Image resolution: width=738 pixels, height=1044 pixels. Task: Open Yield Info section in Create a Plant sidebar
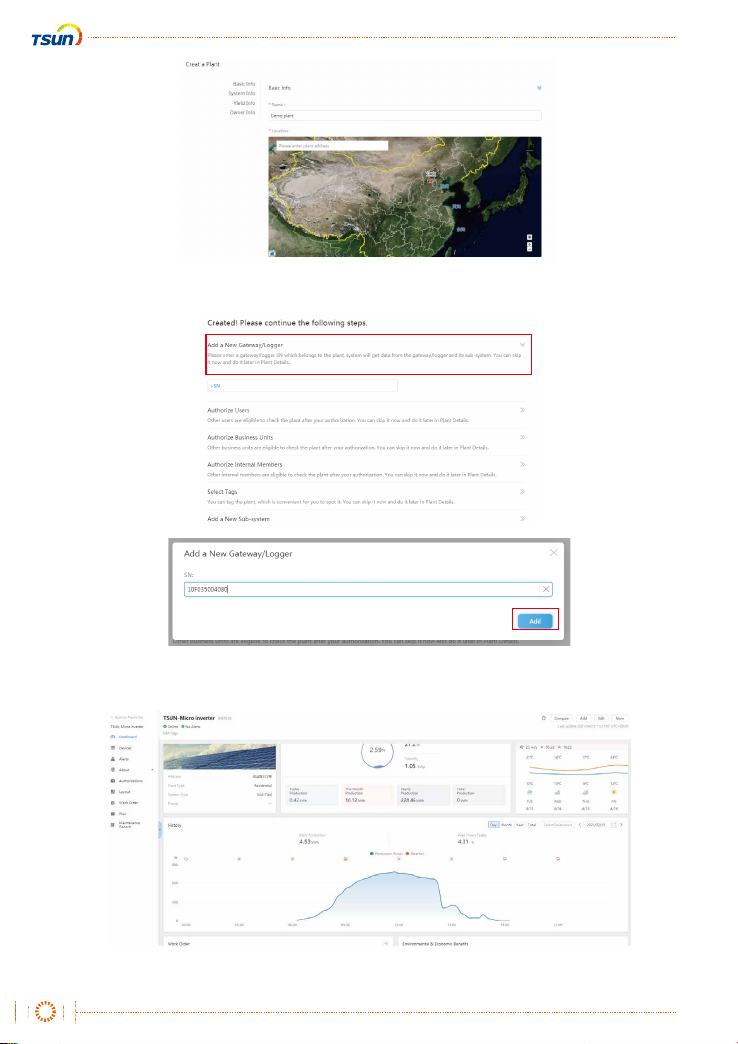pyautogui.click(x=243, y=103)
